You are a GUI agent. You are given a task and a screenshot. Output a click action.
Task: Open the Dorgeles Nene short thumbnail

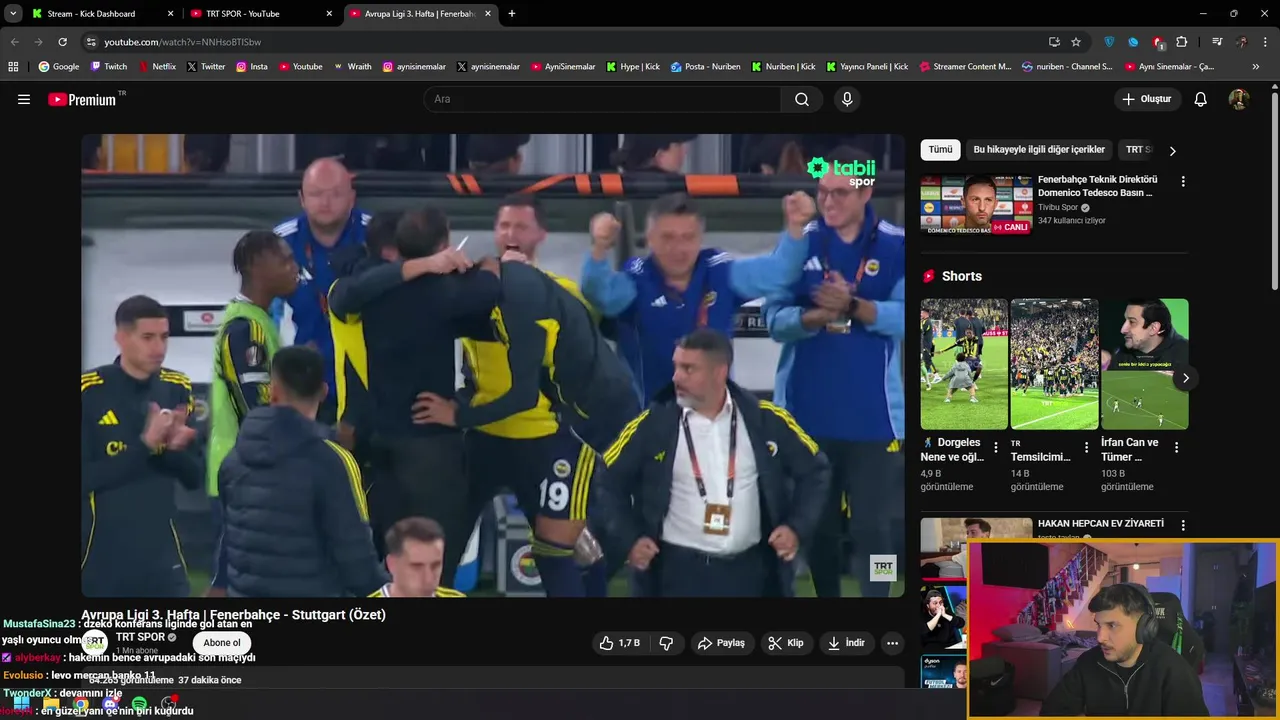click(x=964, y=364)
